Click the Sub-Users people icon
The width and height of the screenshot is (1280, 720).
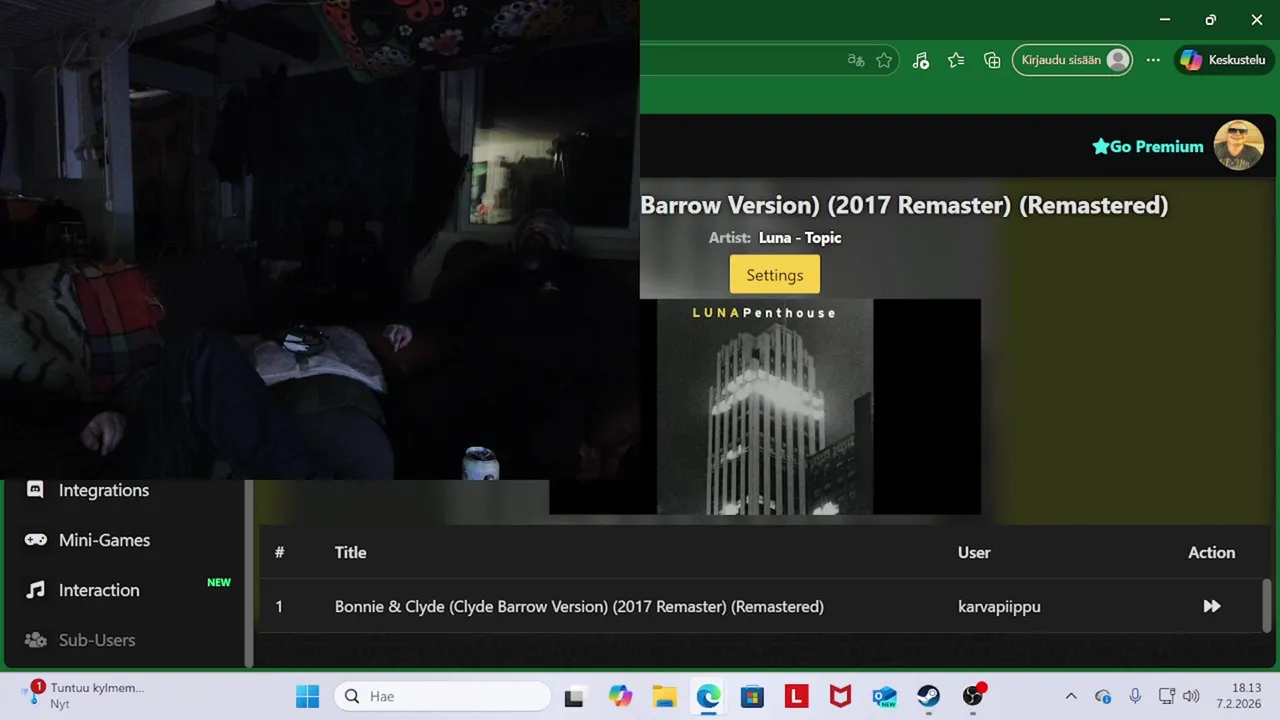pos(35,640)
